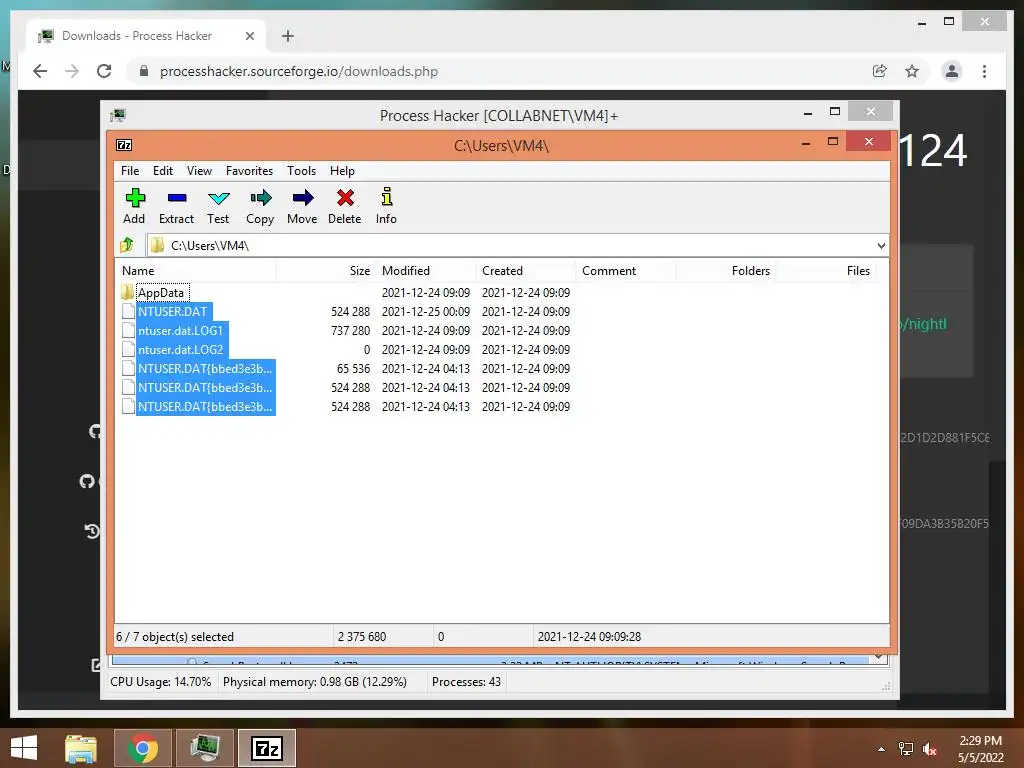Click the Copy toolbar icon
This screenshot has height=768, width=1024.
260,198
